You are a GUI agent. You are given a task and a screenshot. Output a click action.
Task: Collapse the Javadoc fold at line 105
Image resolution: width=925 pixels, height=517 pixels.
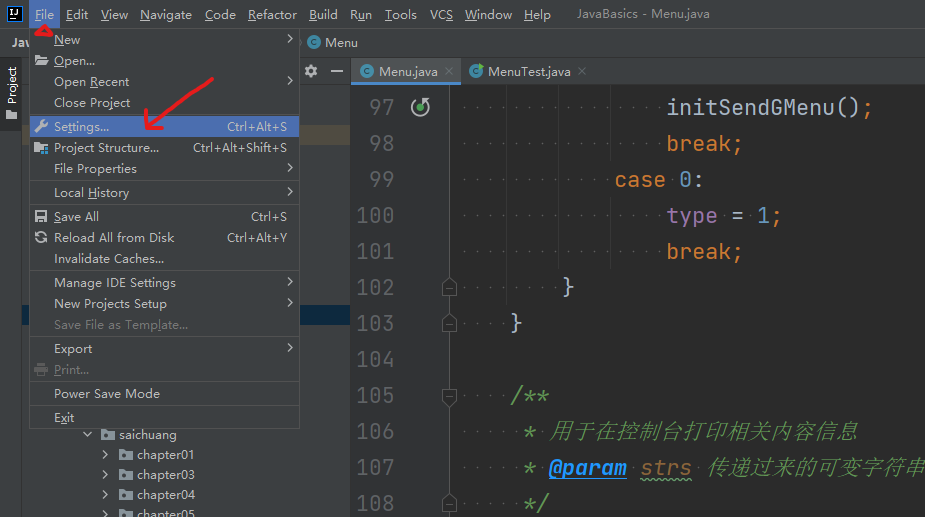[450, 396]
